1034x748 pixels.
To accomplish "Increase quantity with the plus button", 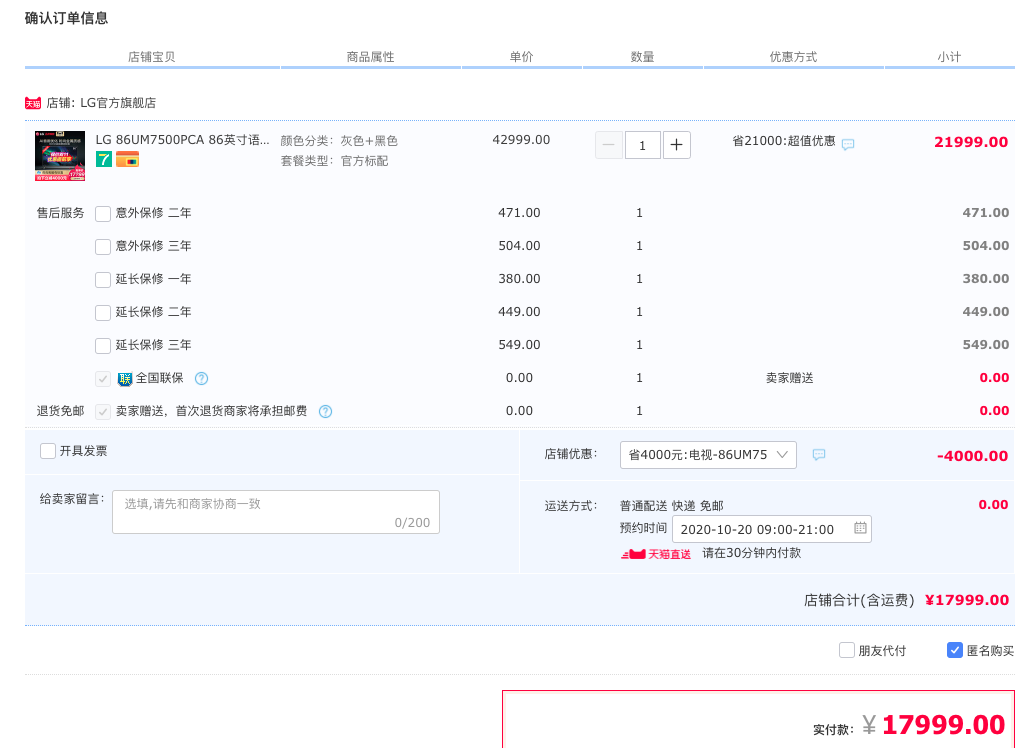I will click(x=677, y=145).
